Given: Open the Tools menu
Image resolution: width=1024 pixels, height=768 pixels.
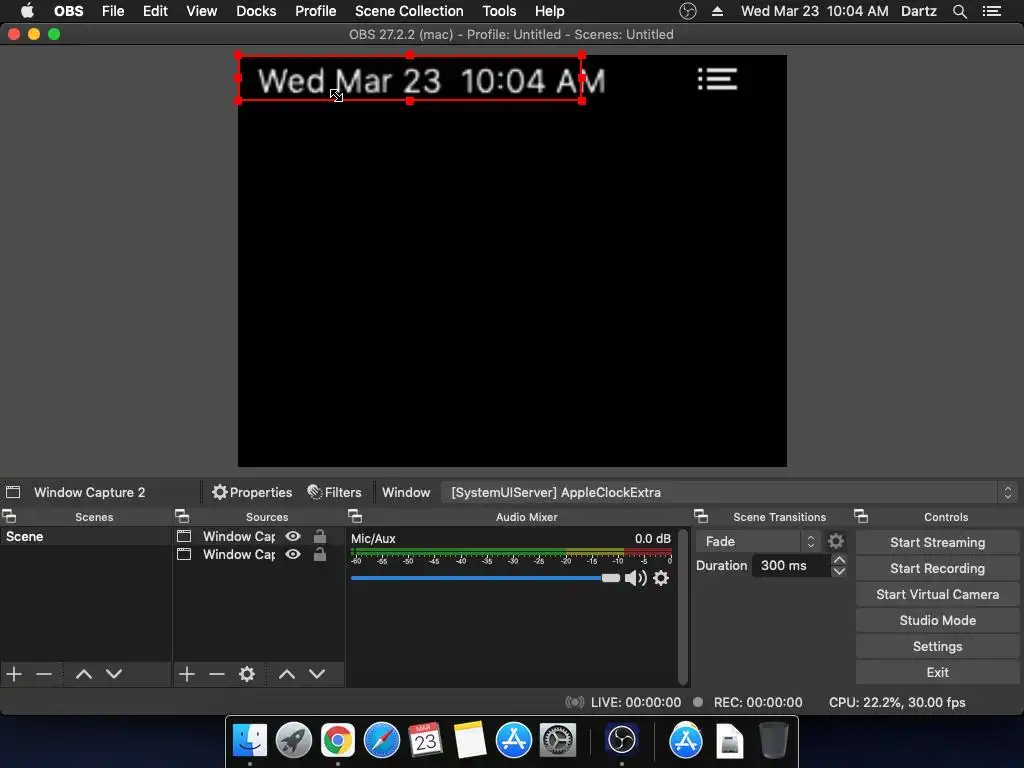Looking at the screenshot, I should (x=499, y=11).
